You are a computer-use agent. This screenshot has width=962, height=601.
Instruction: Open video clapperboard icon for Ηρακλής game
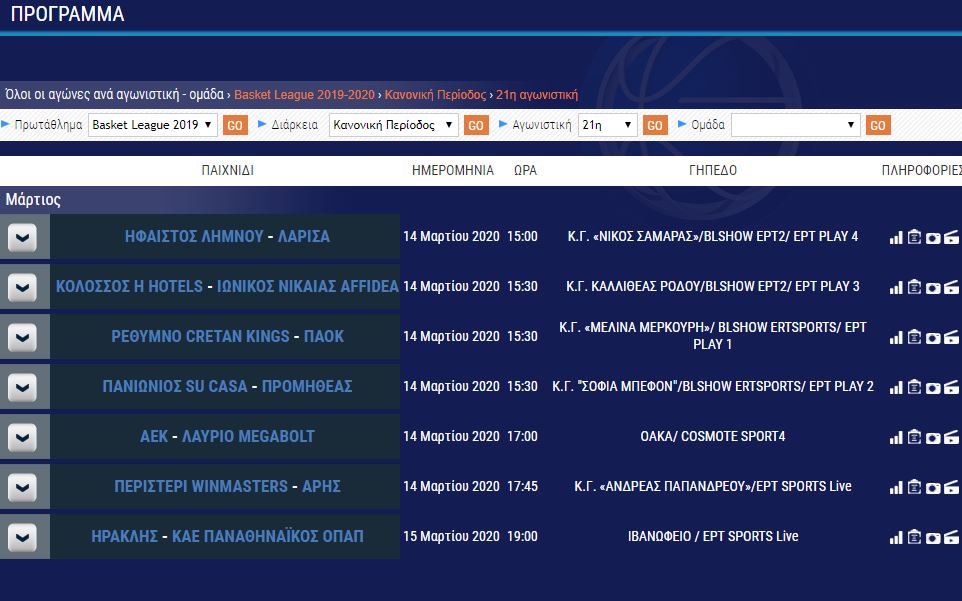coord(951,537)
